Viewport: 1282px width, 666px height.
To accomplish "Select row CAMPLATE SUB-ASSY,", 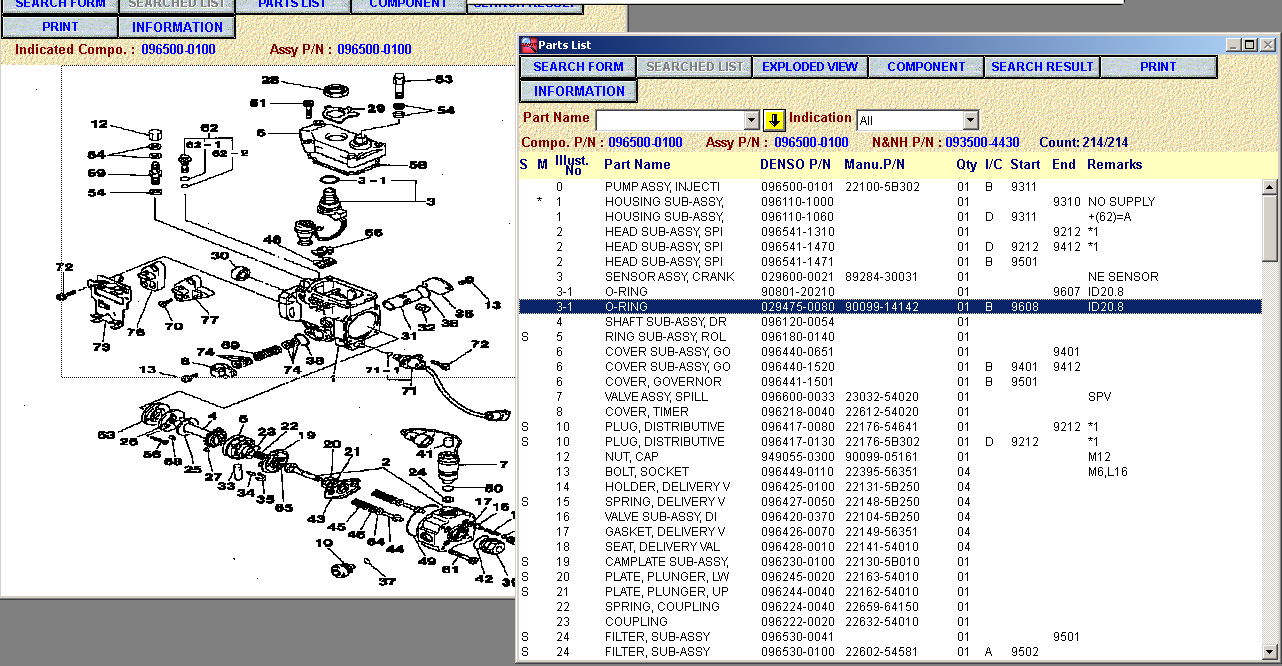I will 890,562.
